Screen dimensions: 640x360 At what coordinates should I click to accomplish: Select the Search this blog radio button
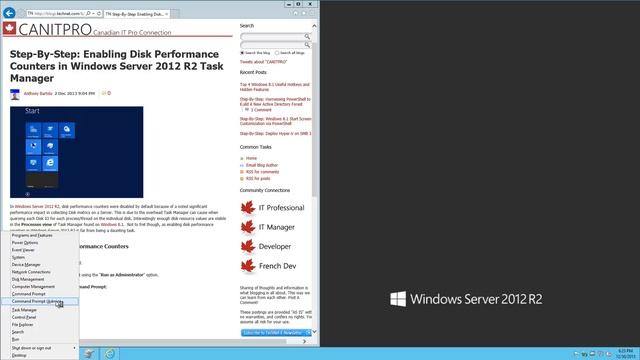pos(242,53)
